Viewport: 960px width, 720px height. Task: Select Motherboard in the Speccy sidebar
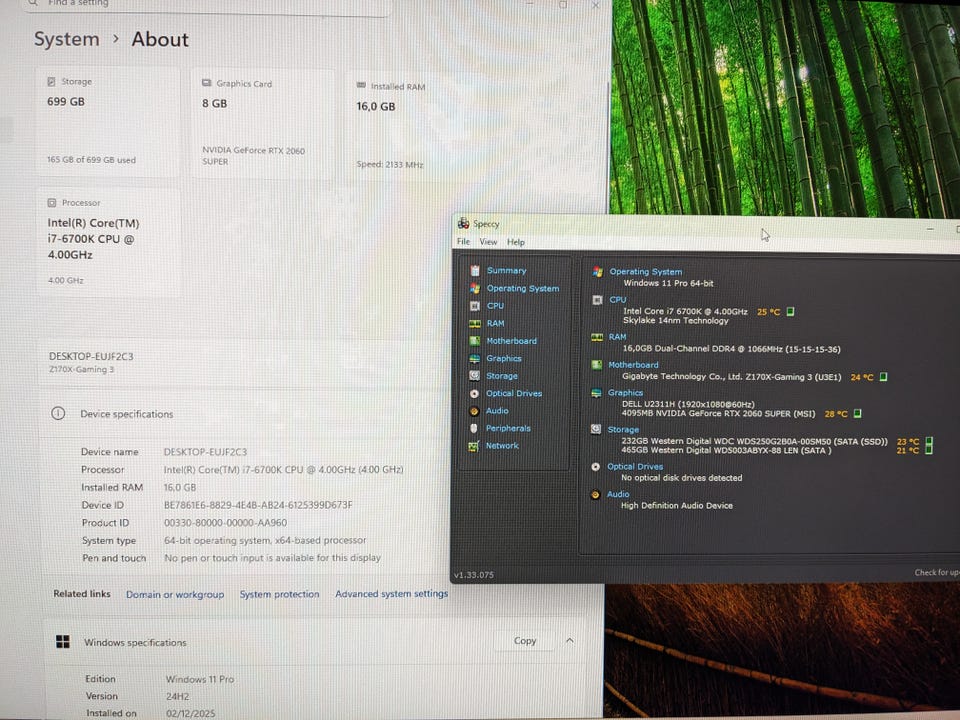click(511, 341)
